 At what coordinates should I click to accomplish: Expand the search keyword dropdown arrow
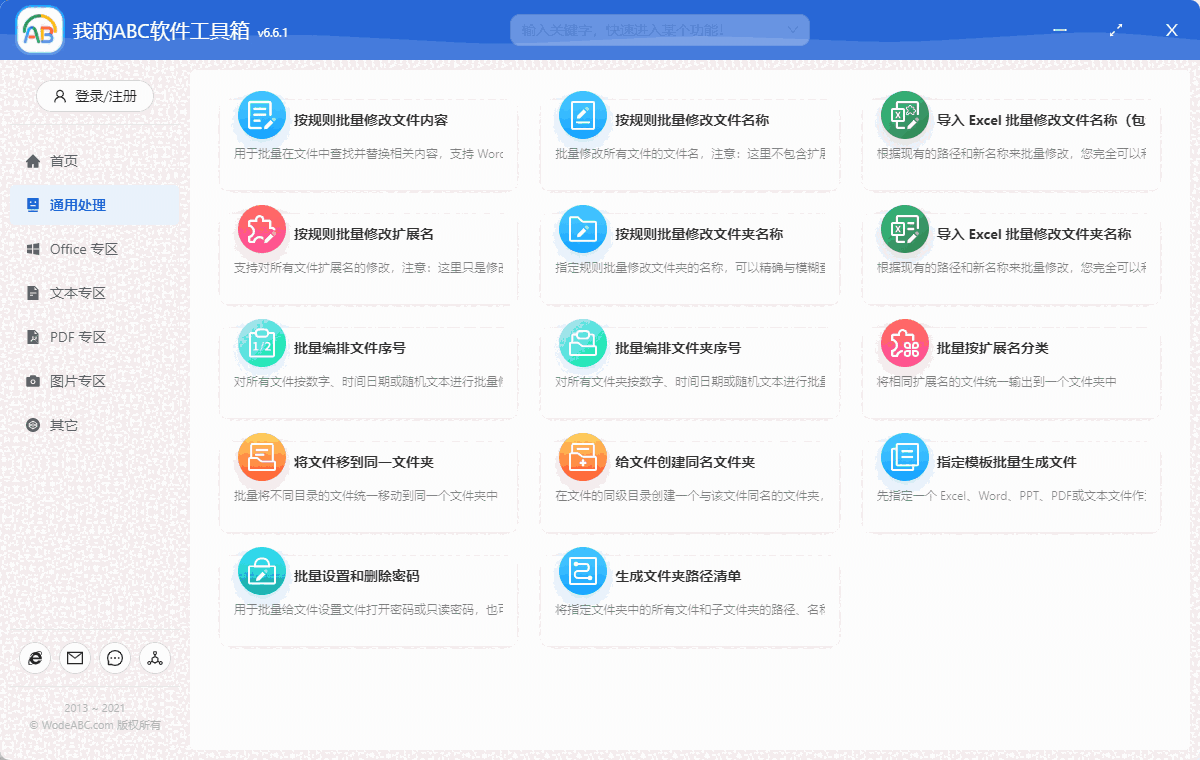point(795,30)
